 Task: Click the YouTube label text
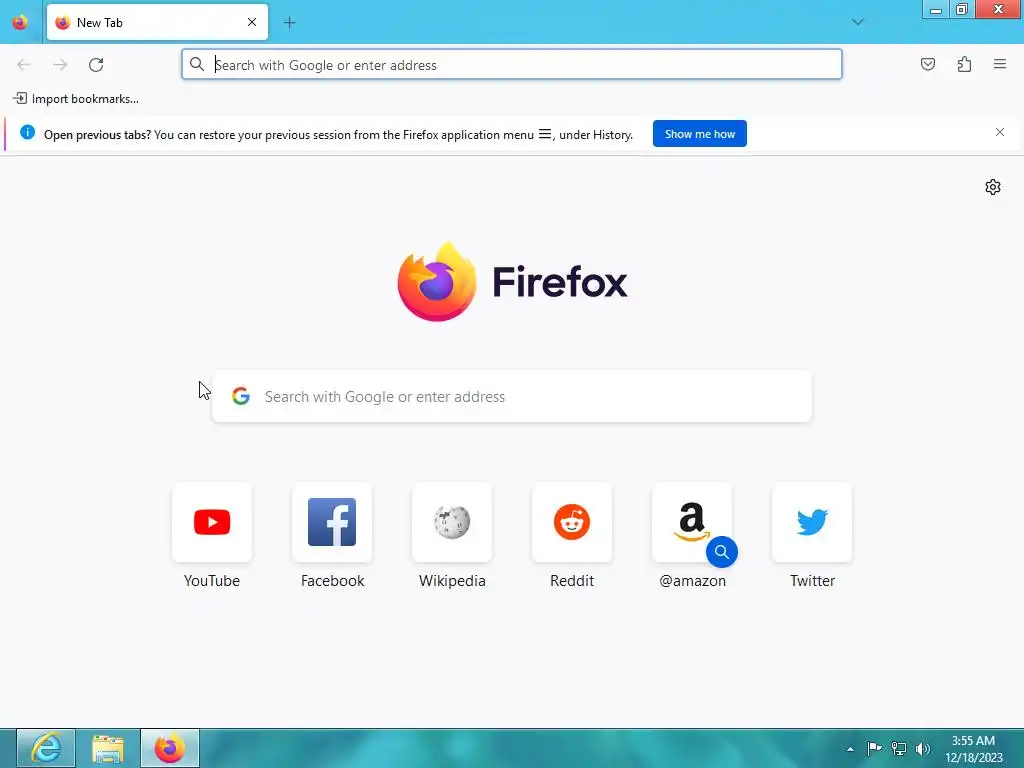tap(212, 581)
